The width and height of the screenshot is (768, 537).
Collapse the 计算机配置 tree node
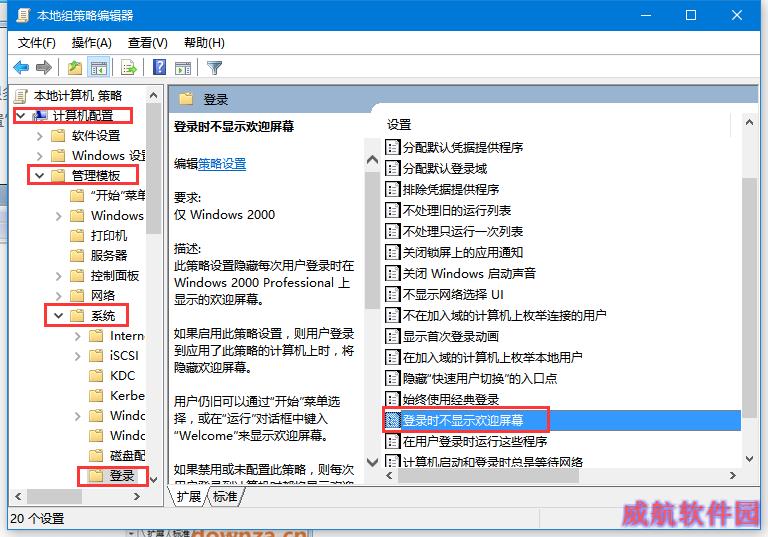click(x=21, y=116)
